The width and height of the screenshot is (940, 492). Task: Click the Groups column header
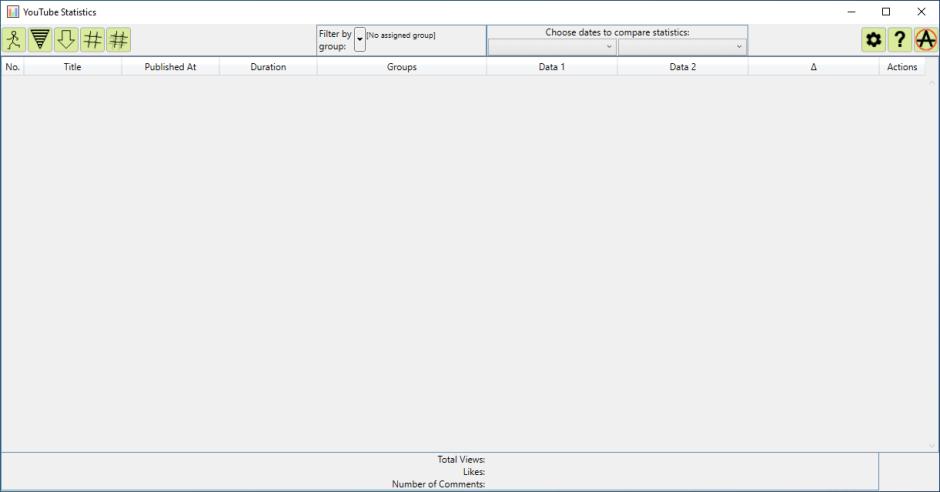402,67
